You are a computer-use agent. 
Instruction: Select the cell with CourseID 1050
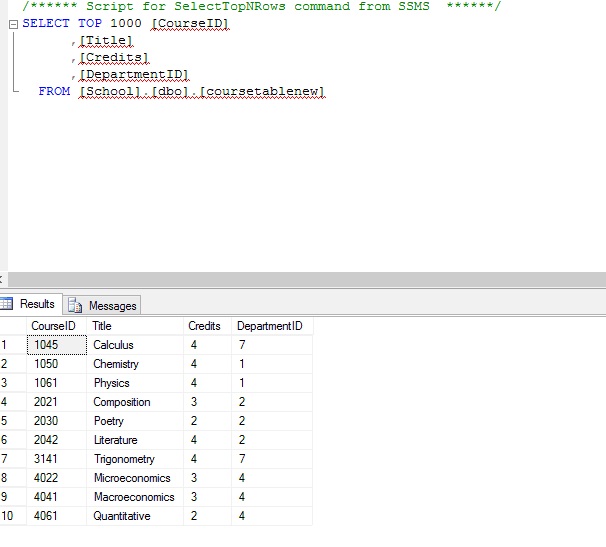point(56,364)
